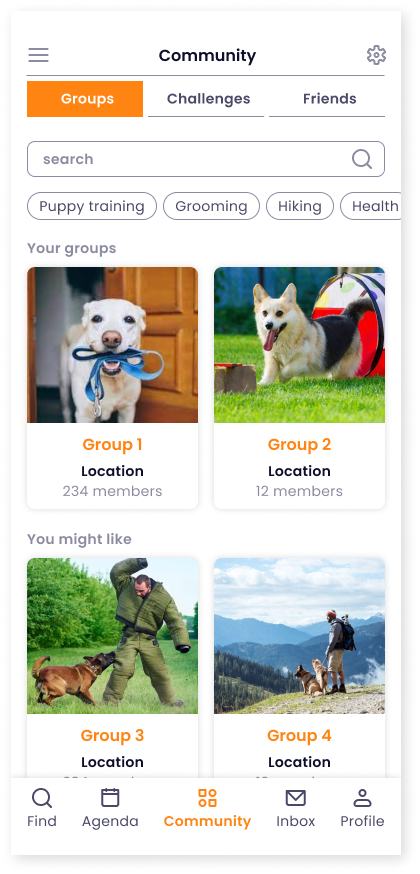Toggle the Grooming filter chip
The width and height of the screenshot is (420, 874).
[x=212, y=206]
